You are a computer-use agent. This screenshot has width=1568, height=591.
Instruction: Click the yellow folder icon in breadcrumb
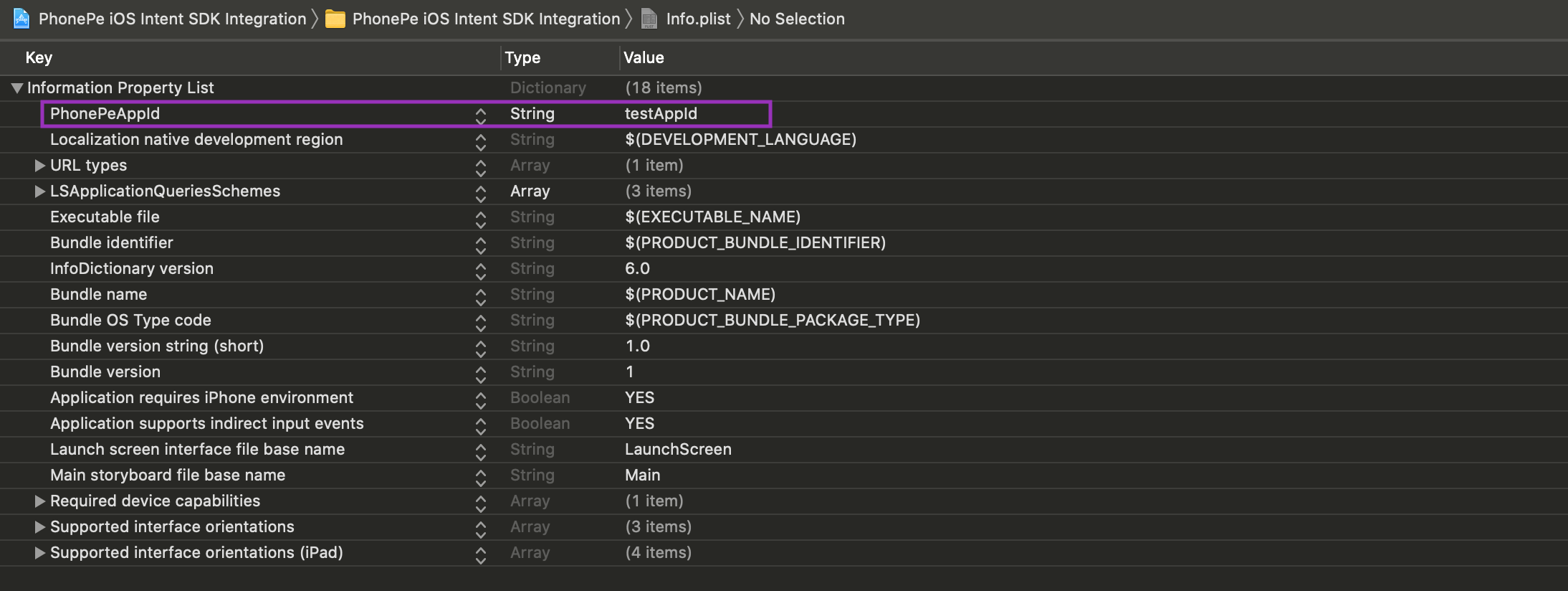(335, 19)
